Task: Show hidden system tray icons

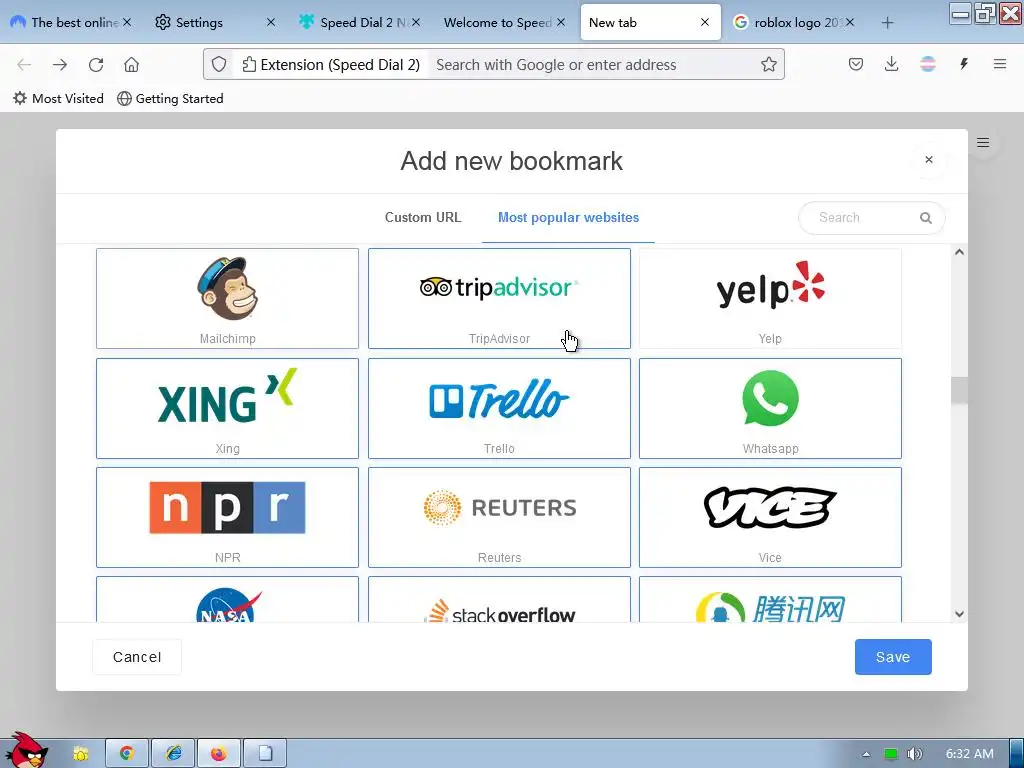Action: (x=866, y=754)
